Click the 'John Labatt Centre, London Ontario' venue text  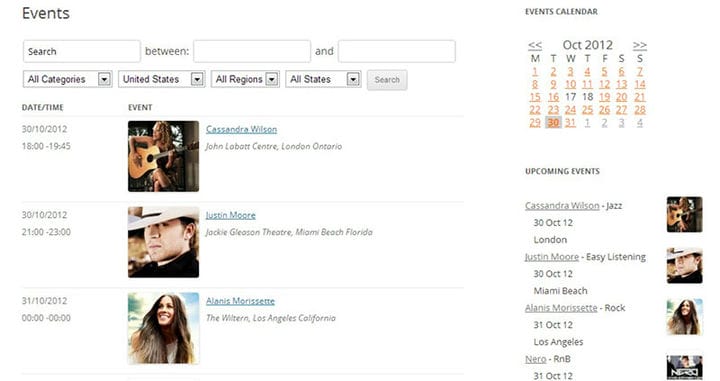pyautogui.click(x=274, y=146)
